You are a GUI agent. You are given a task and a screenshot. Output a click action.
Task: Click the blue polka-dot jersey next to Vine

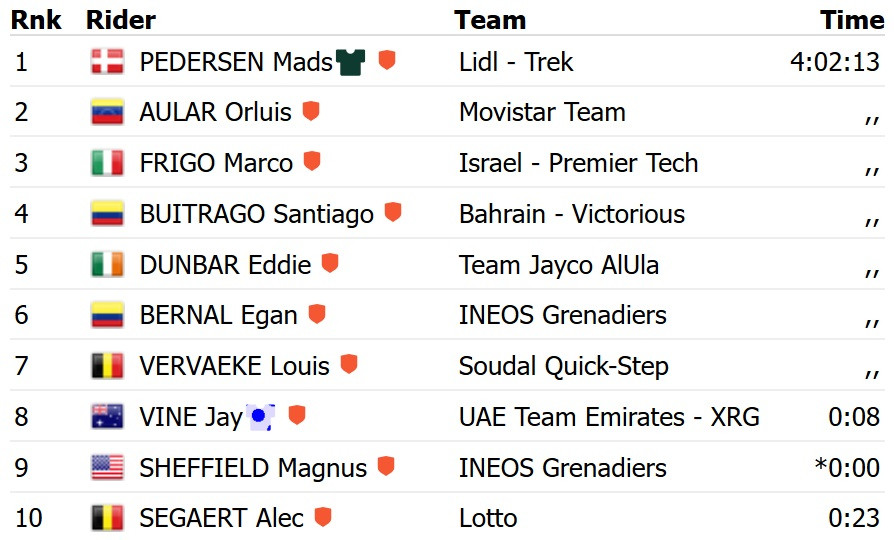(x=262, y=416)
